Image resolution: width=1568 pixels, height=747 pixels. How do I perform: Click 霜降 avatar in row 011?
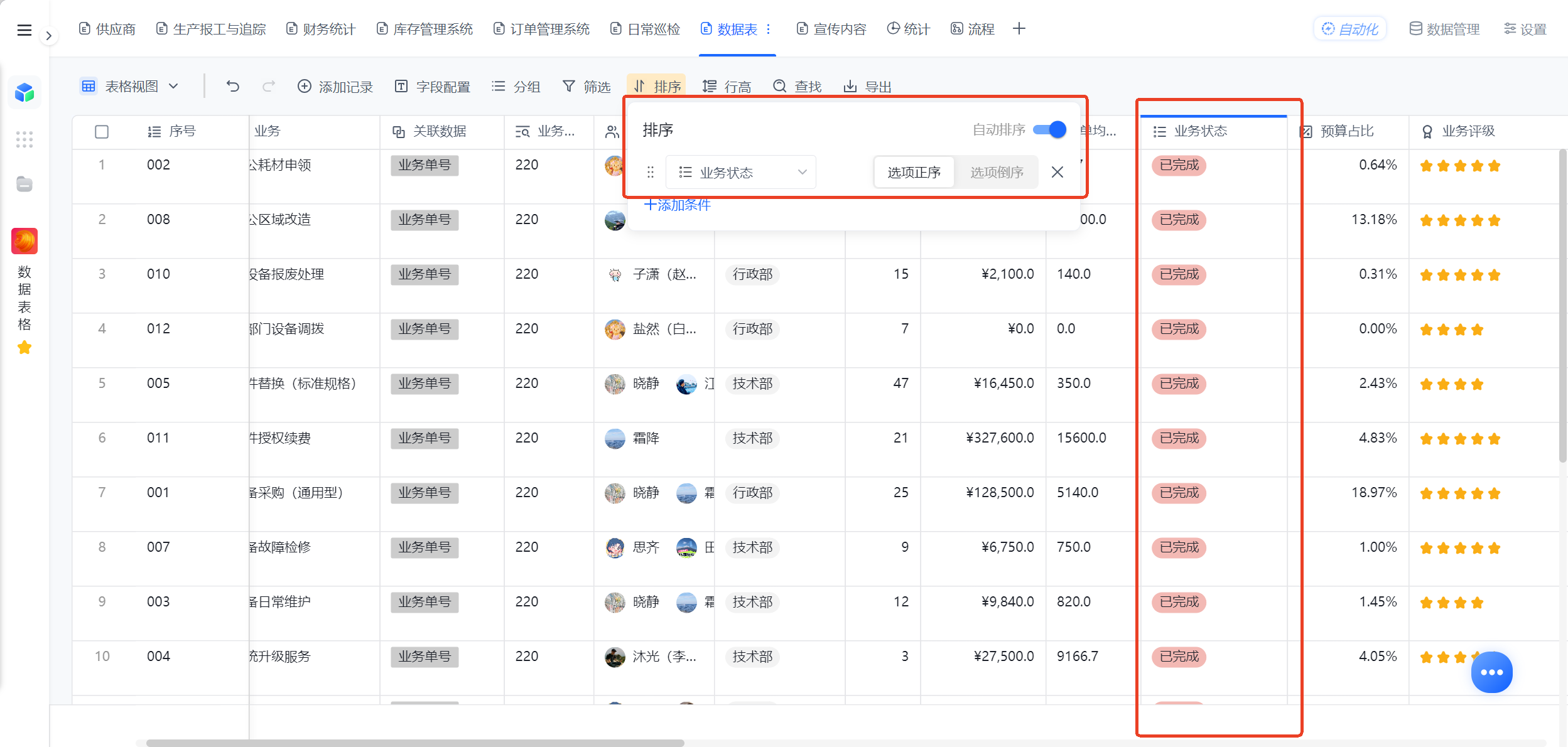tap(615, 438)
